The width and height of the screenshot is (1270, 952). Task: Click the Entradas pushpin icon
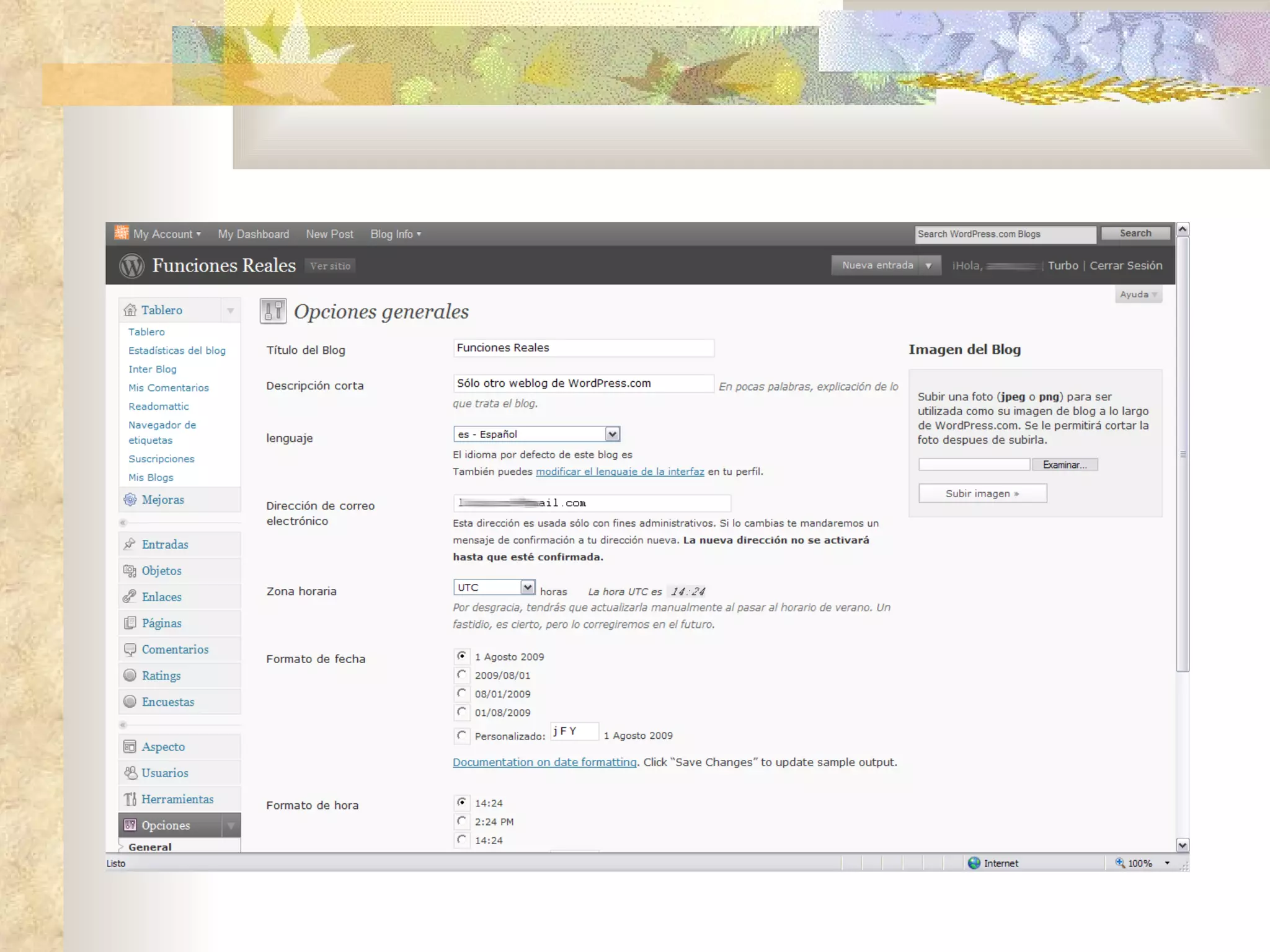pyautogui.click(x=130, y=544)
